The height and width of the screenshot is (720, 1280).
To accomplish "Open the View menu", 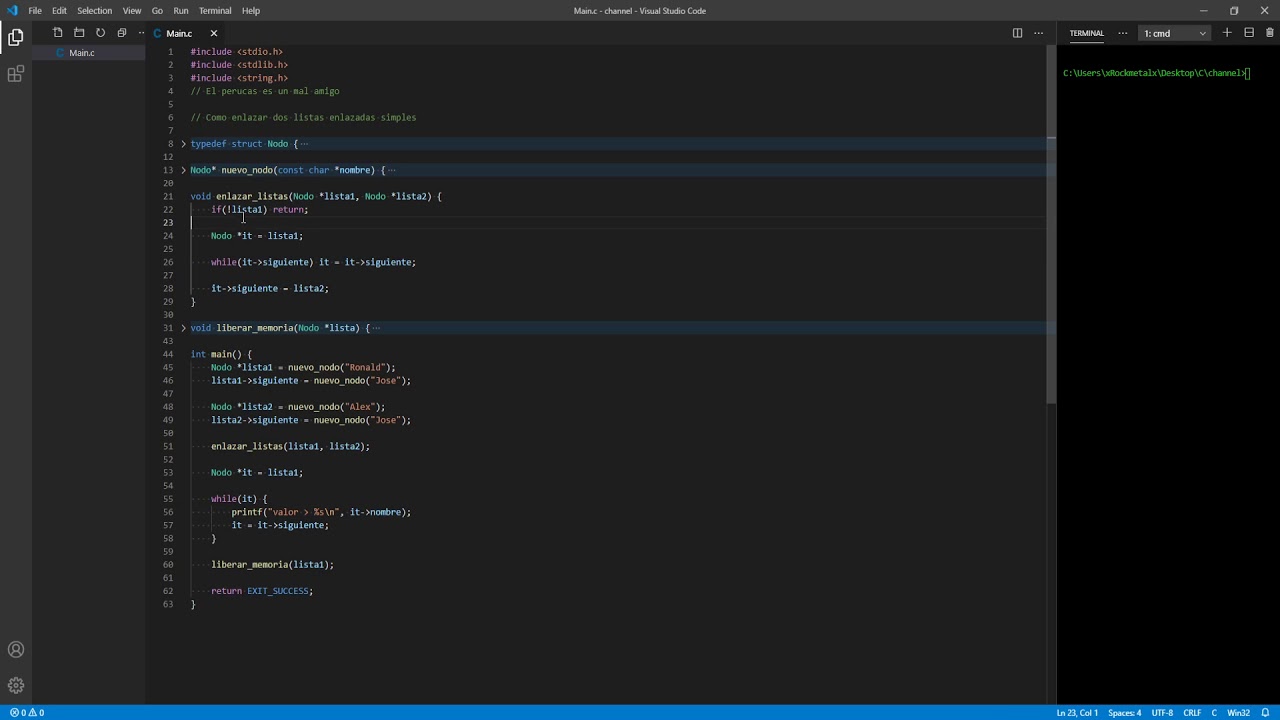I will click(x=132, y=11).
